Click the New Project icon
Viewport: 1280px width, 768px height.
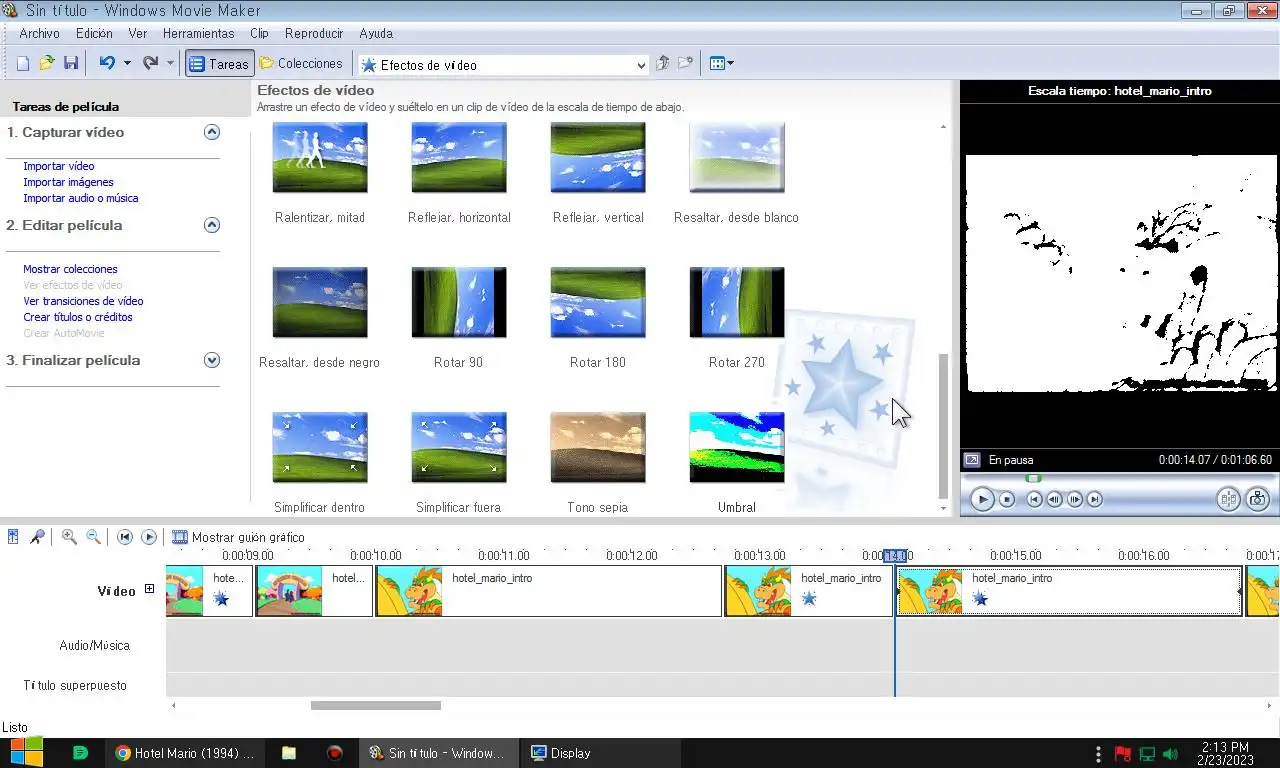(22, 63)
